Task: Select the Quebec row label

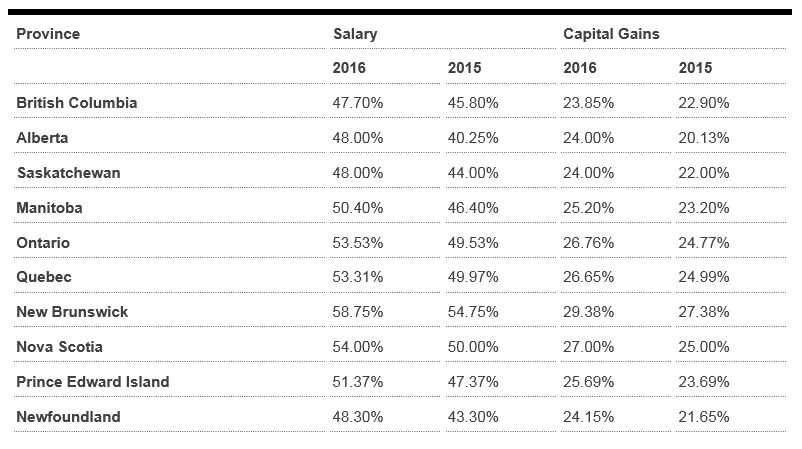Action: pos(44,277)
